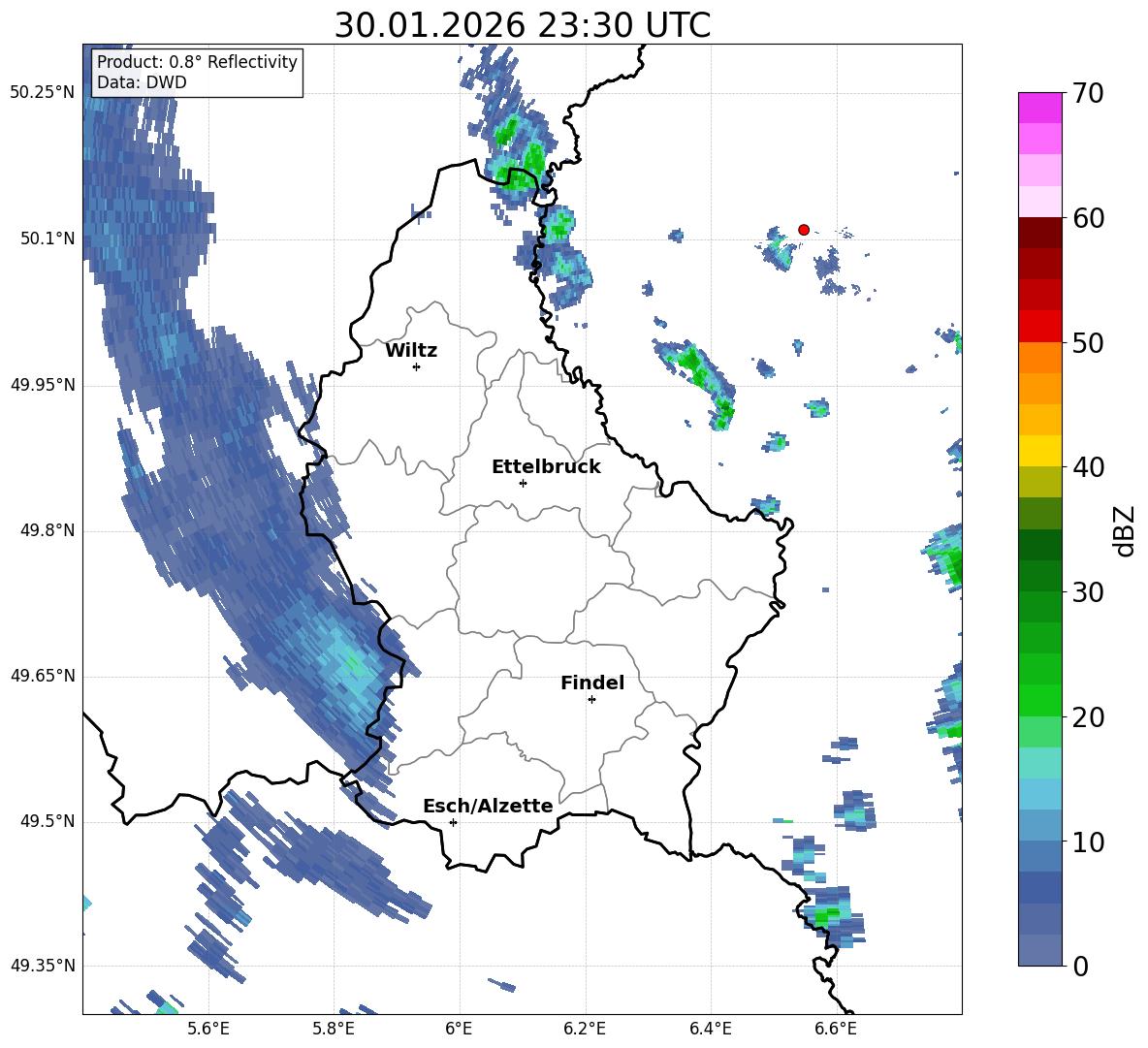Viewport: 1148px width, 1048px height.
Task: Click the 40 tick label on colorbar
Action: pos(1088,467)
